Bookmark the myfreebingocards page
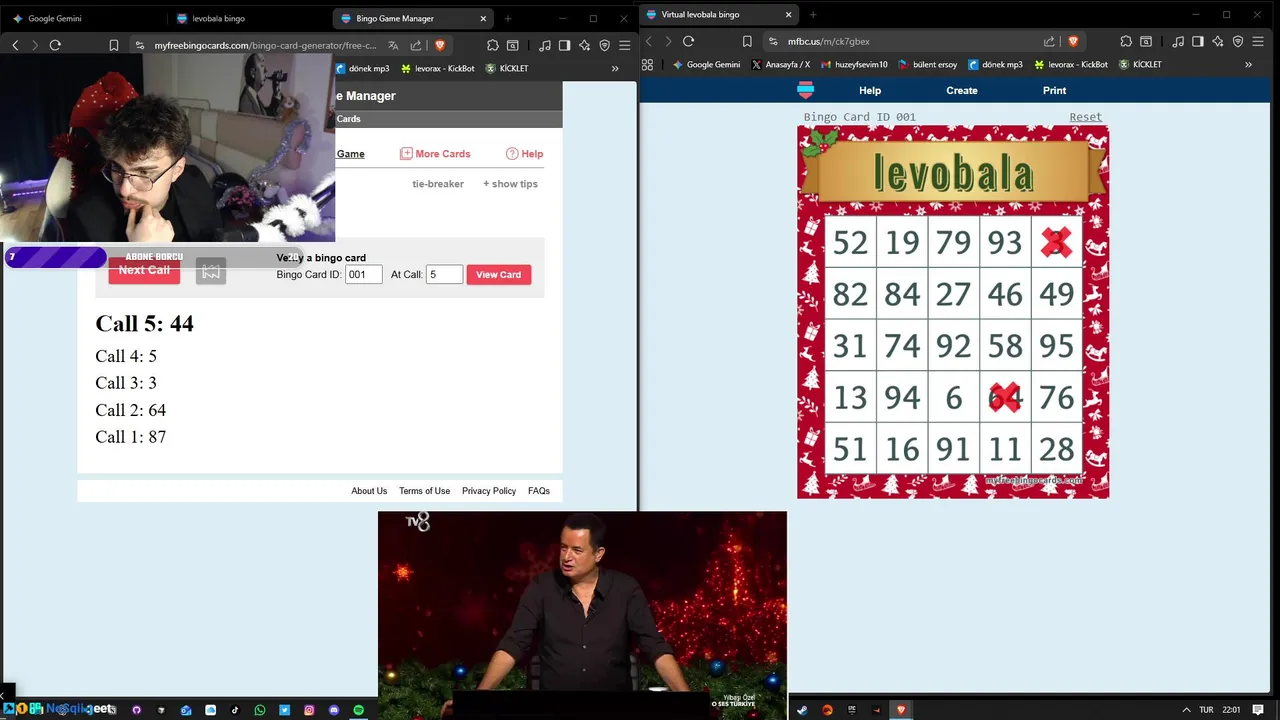The width and height of the screenshot is (1280, 720). pos(114,45)
